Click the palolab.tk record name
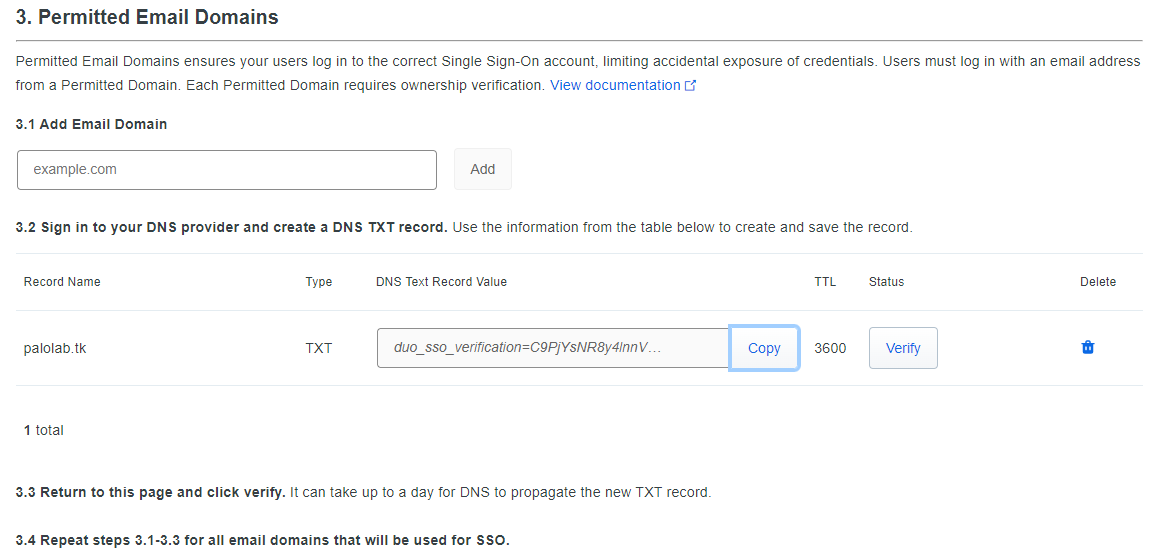The width and height of the screenshot is (1156, 558). (x=55, y=348)
